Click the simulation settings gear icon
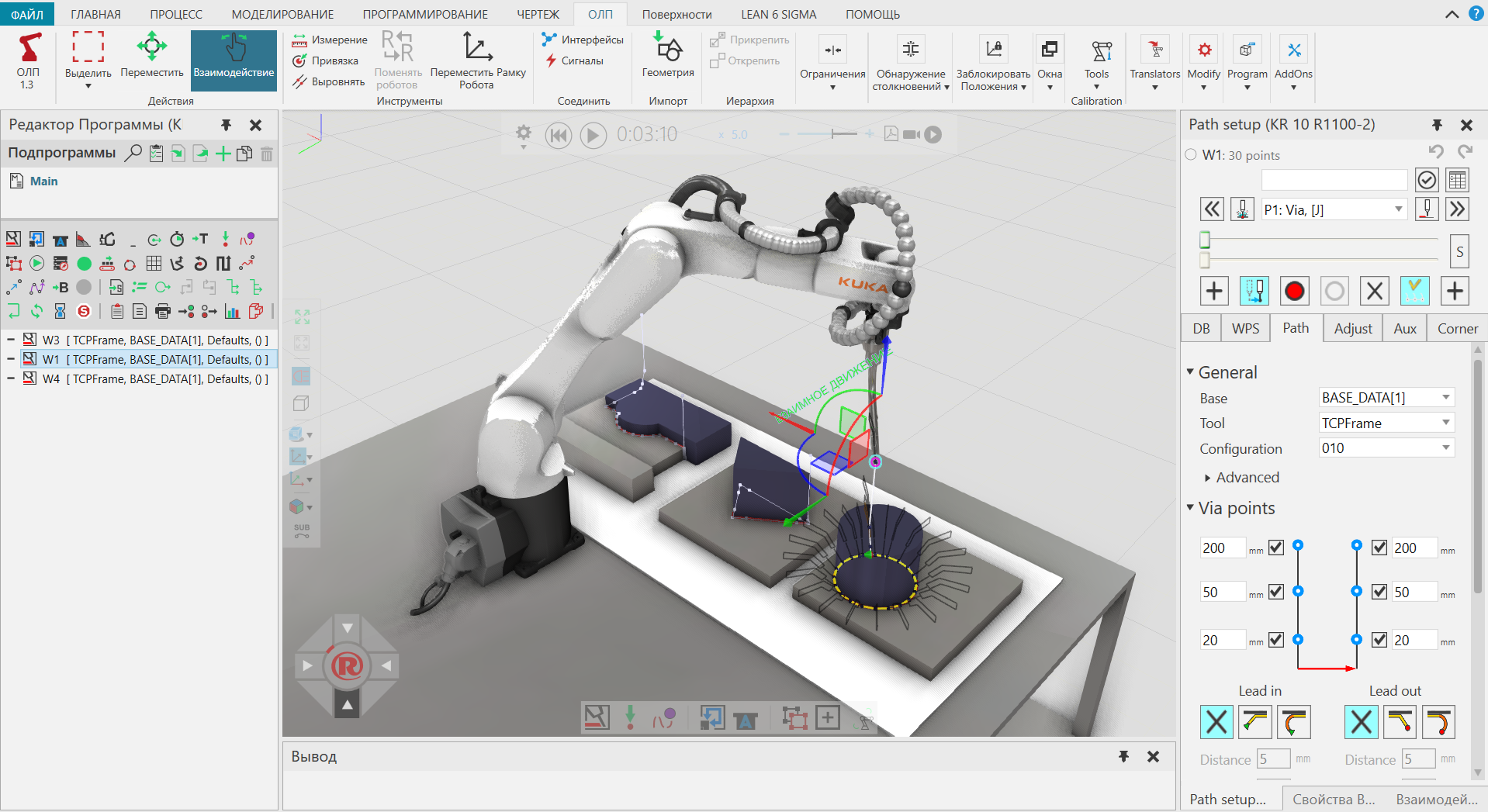 coord(524,133)
